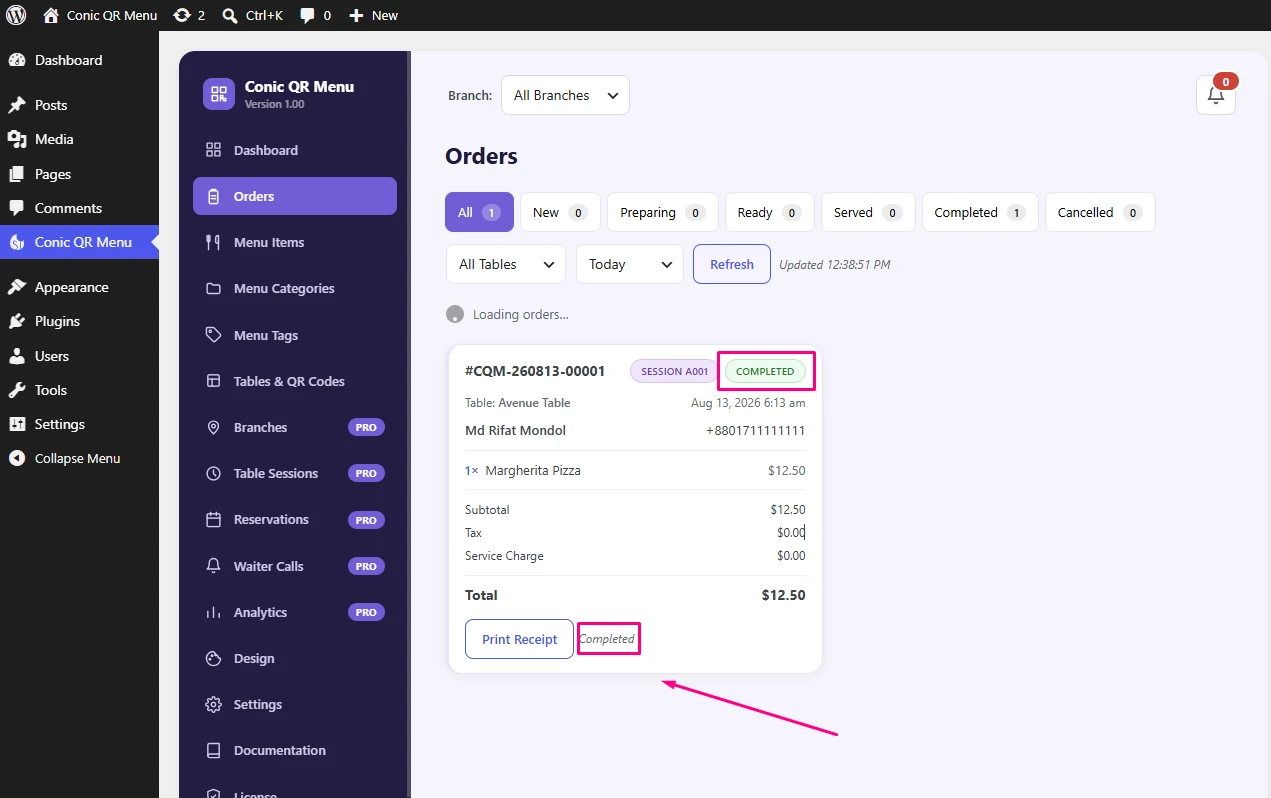The image size is (1271, 798).
Task: Click the Branches location pin icon
Action: point(213,427)
